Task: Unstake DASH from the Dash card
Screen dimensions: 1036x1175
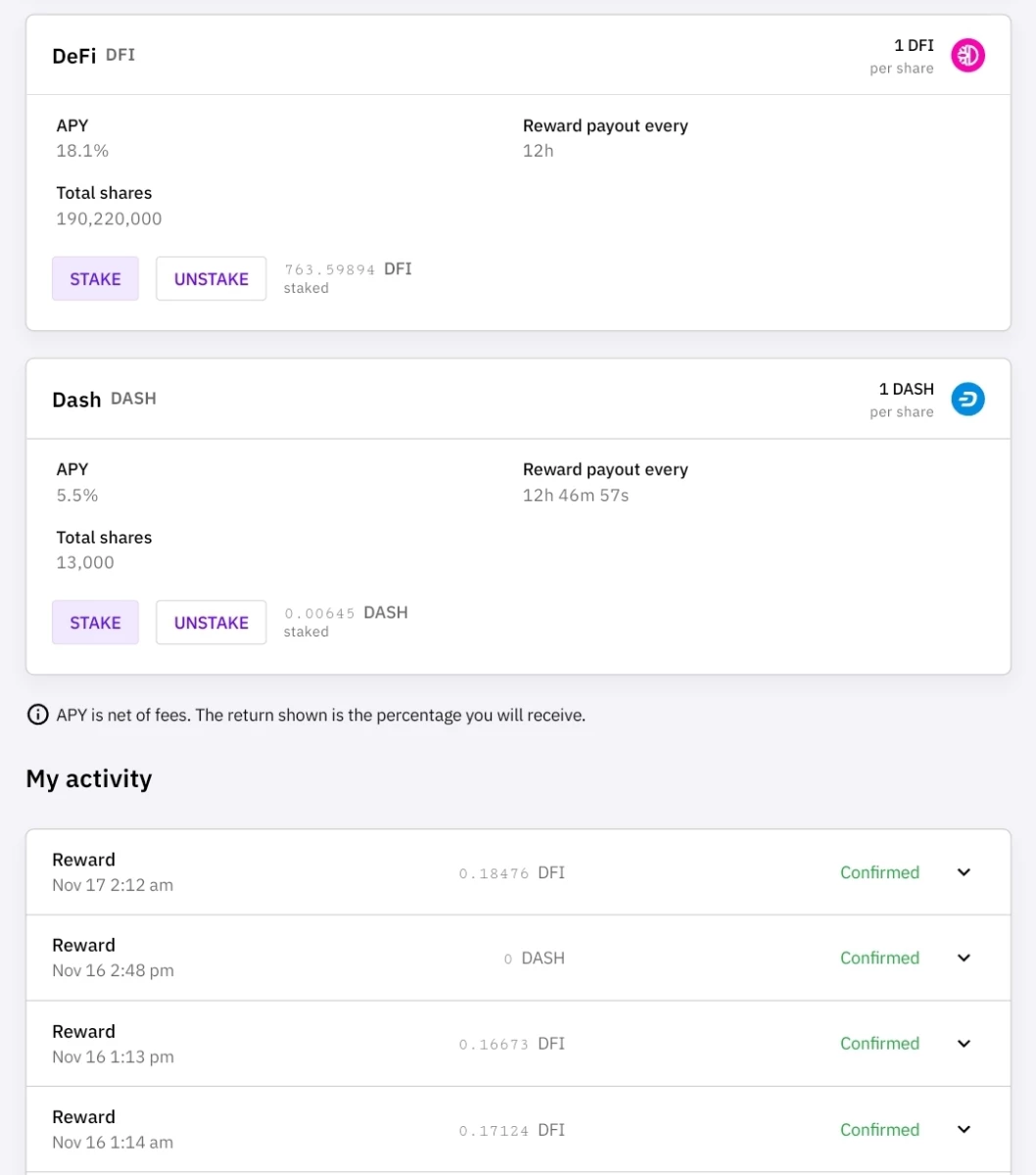Action: coord(211,623)
